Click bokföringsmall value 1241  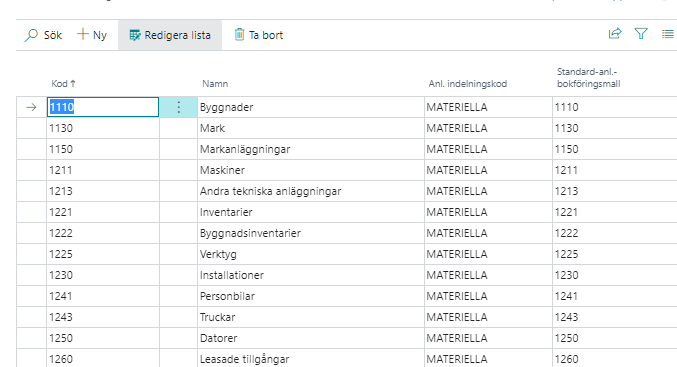point(566,296)
